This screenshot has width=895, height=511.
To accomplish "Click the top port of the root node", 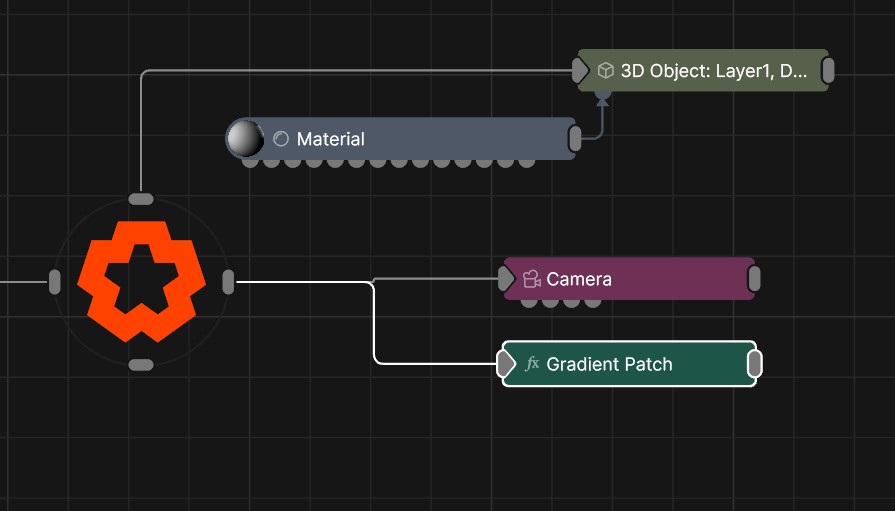I will (141, 199).
